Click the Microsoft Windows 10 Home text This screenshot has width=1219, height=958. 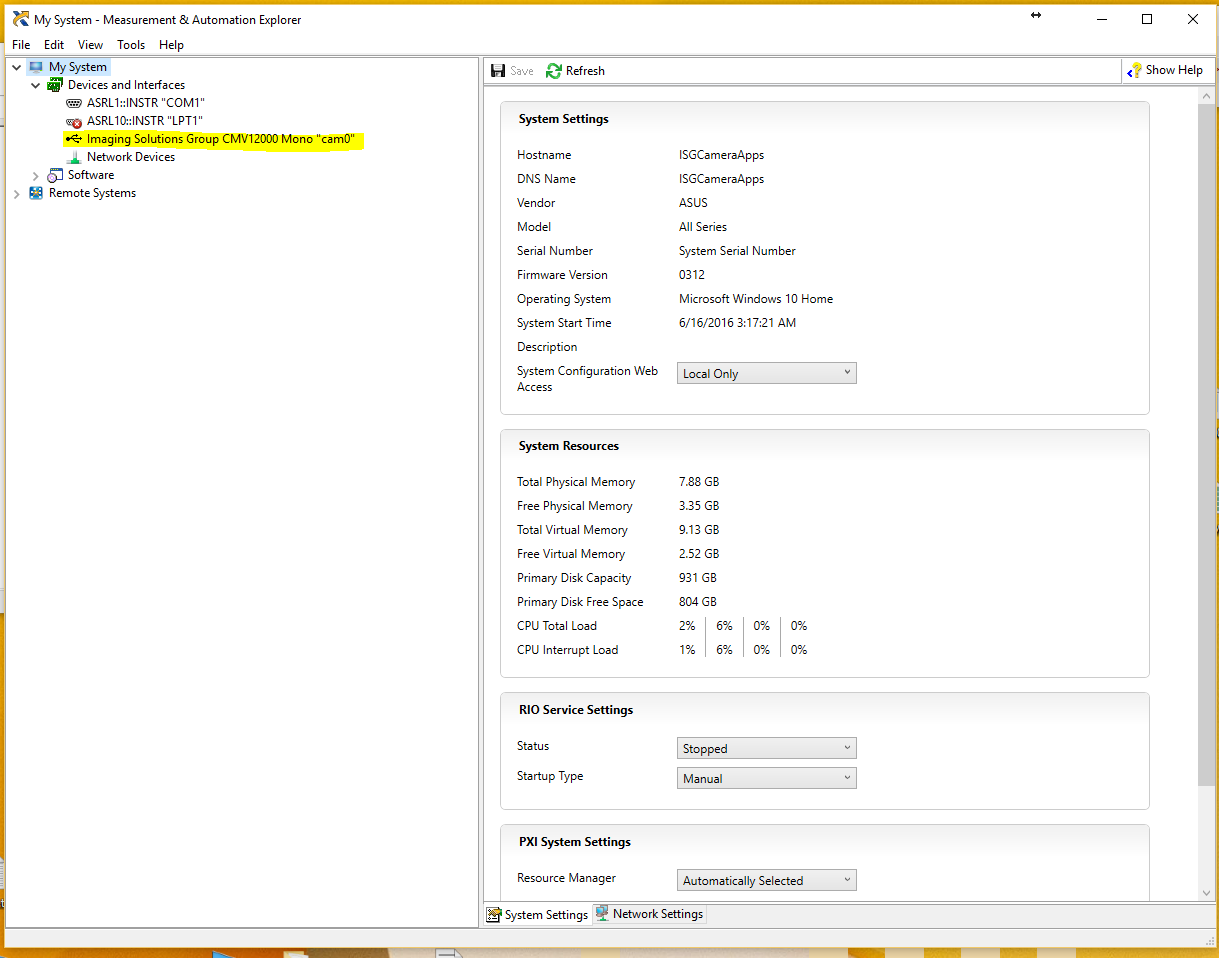coord(756,299)
